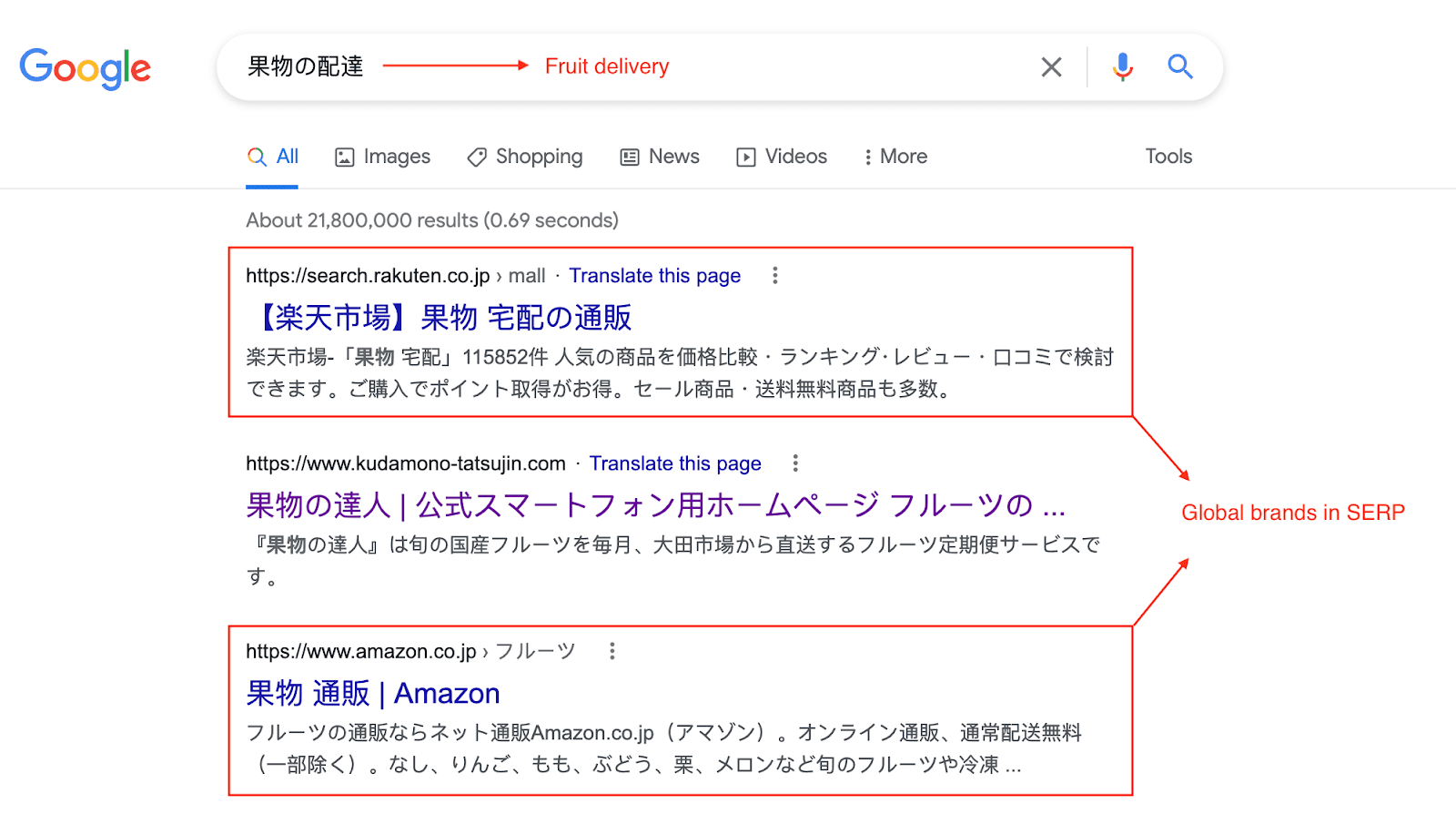Click the Amazon snippet beginning フルーツの通販なら
Screen dimensions: 1456x814
click(x=664, y=748)
